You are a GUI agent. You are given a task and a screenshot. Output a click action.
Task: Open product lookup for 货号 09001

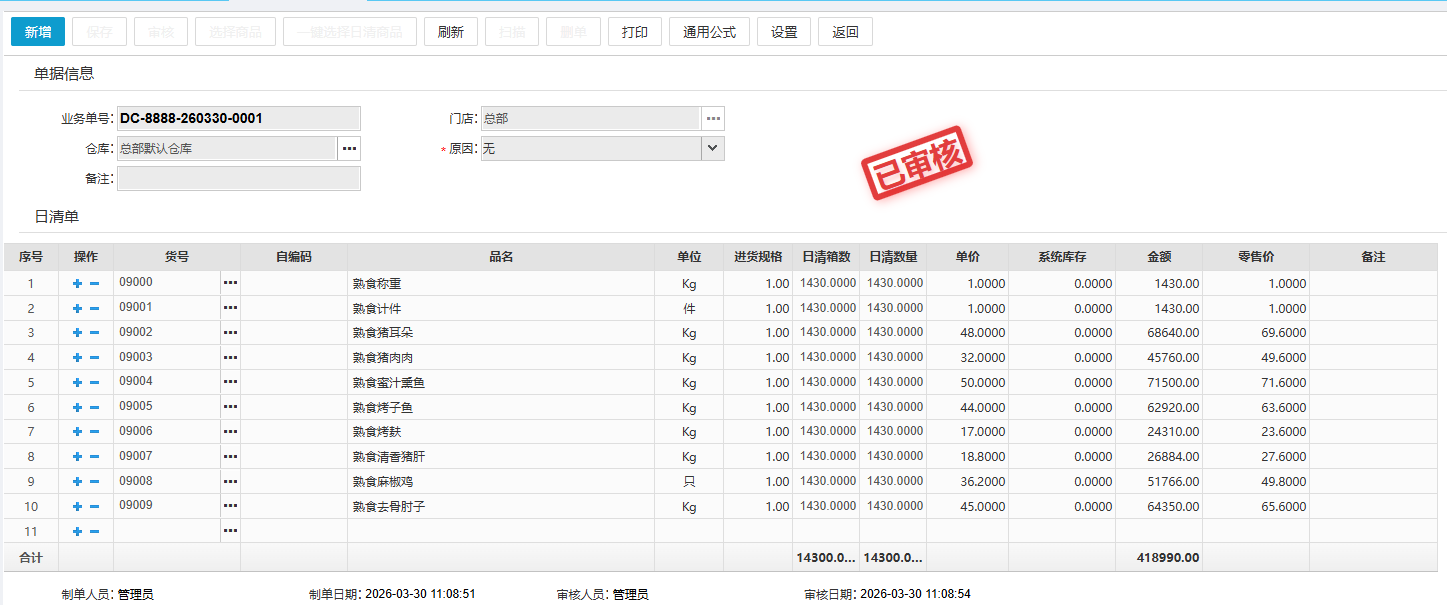(231, 308)
